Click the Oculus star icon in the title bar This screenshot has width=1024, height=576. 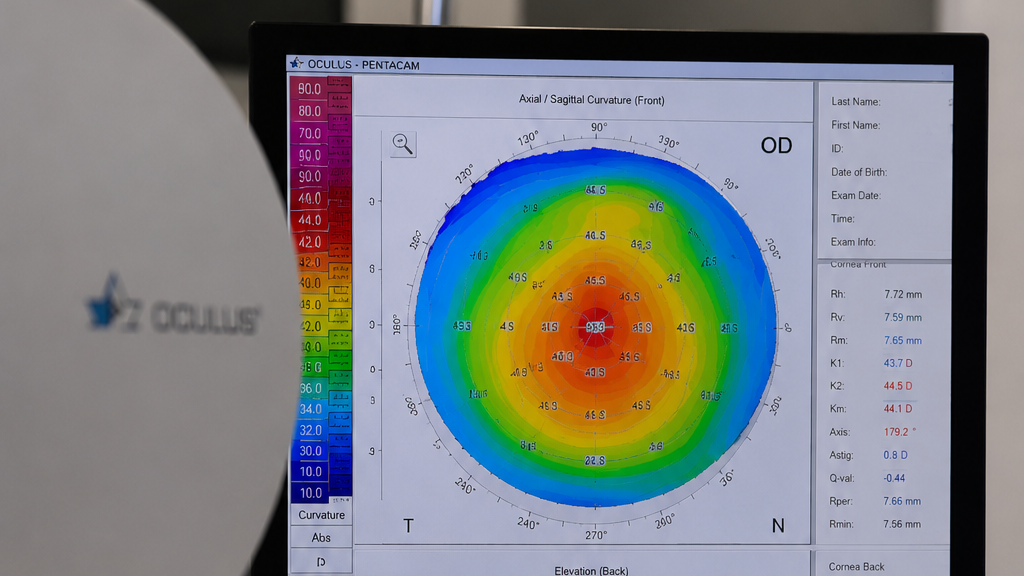pos(296,63)
